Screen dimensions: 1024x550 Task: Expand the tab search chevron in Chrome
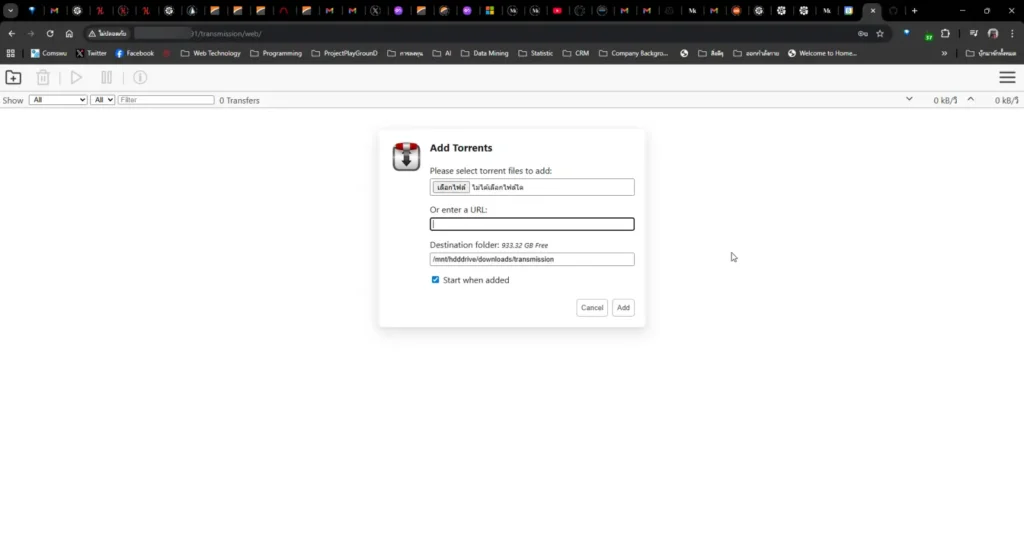tap(9, 11)
